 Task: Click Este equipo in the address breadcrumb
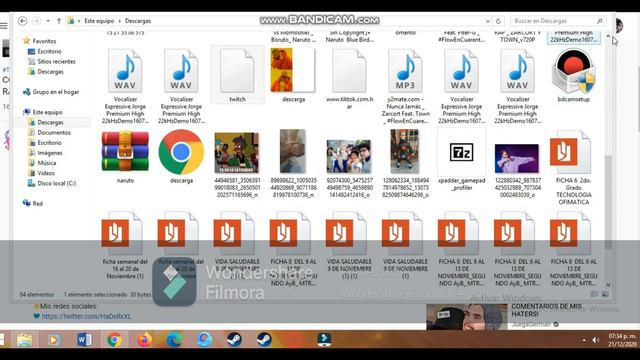click(99, 20)
